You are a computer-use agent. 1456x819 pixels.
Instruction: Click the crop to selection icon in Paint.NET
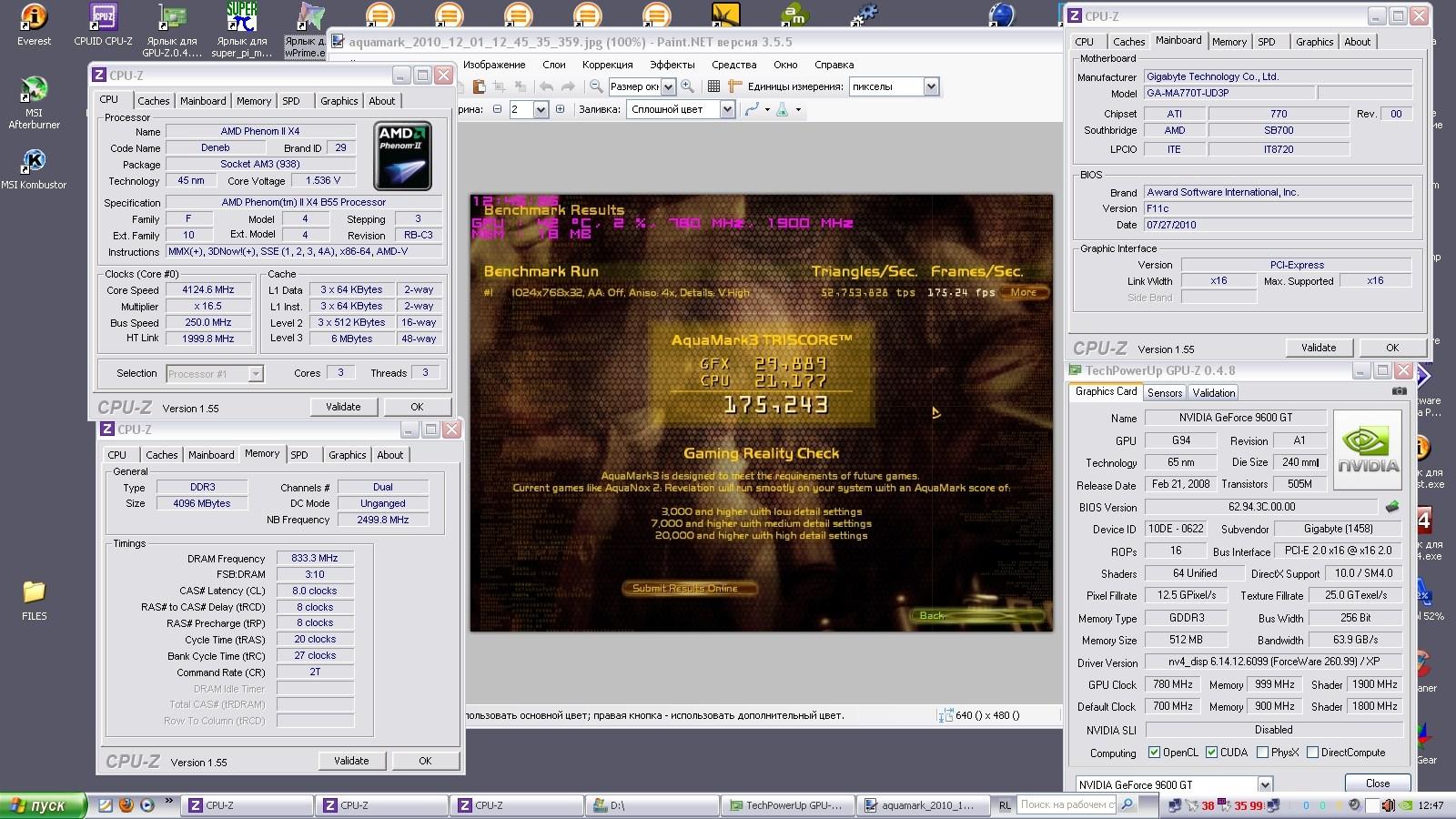[x=499, y=86]
